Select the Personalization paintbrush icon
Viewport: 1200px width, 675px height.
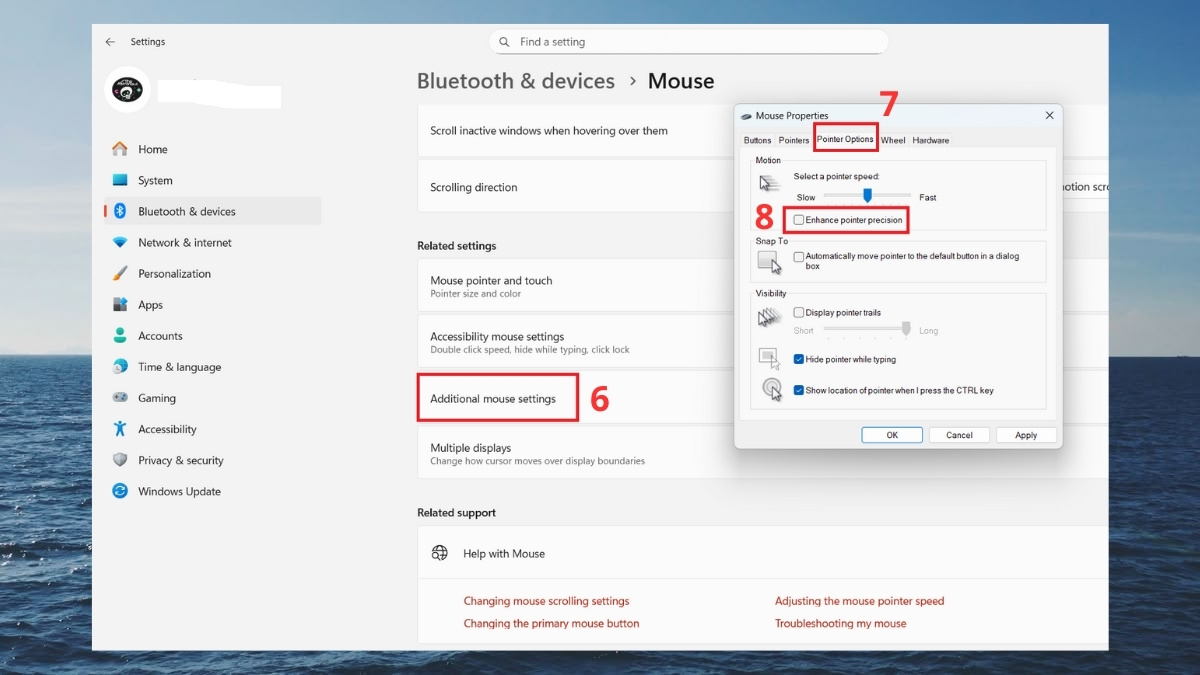(x=120, y=273)
